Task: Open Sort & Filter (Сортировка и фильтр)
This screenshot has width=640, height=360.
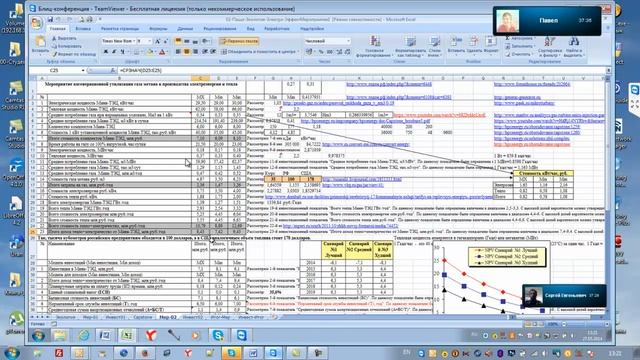Action: point(549,47)
